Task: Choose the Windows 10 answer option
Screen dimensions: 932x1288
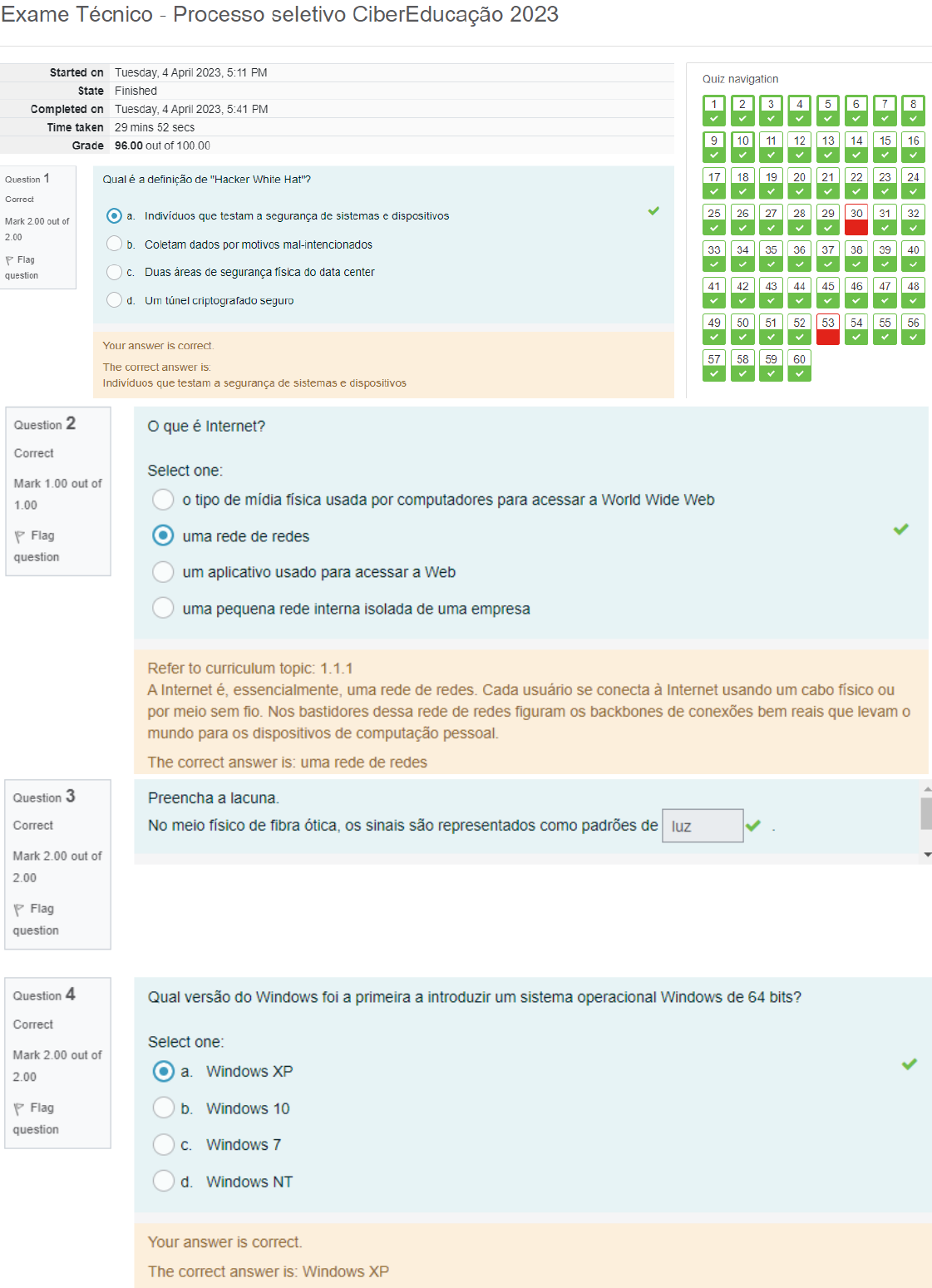Action: (x=164, y=1108)
